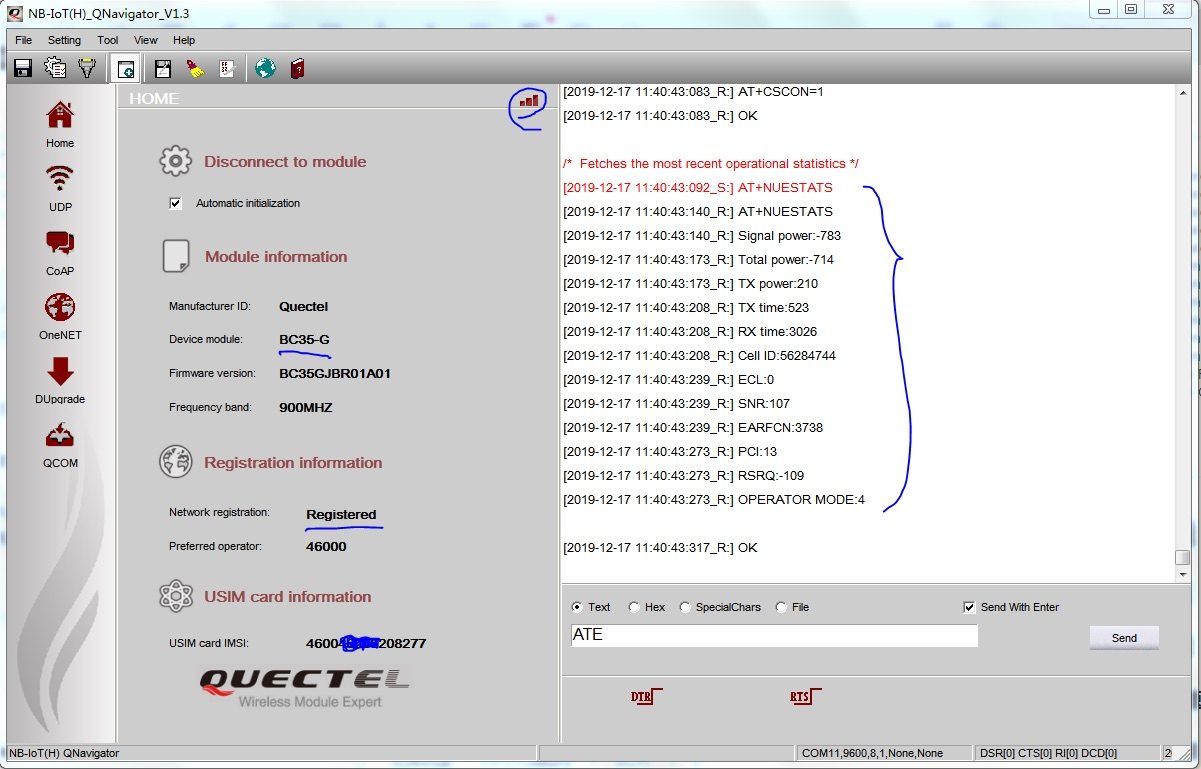1201x769 pixels.
Task: Click the AT+NUESTATS sent command line
Action: coord(698,187)
